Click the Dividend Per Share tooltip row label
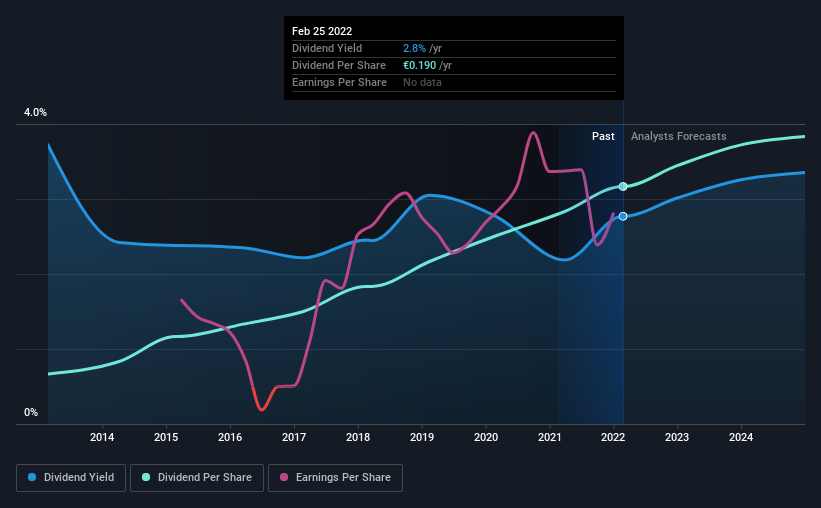This screenshot has height=508, width=821. click(339, 65)
